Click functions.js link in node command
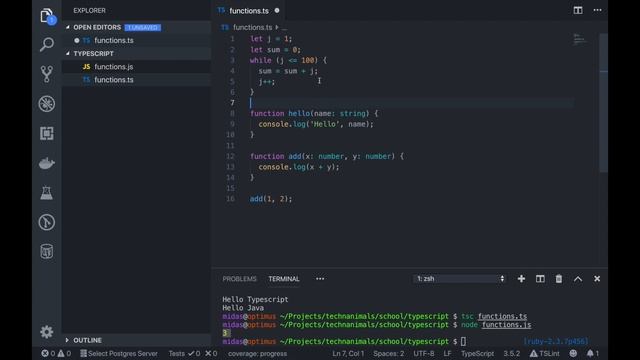This screenshot has height=360, width=640. pos(506,325)
